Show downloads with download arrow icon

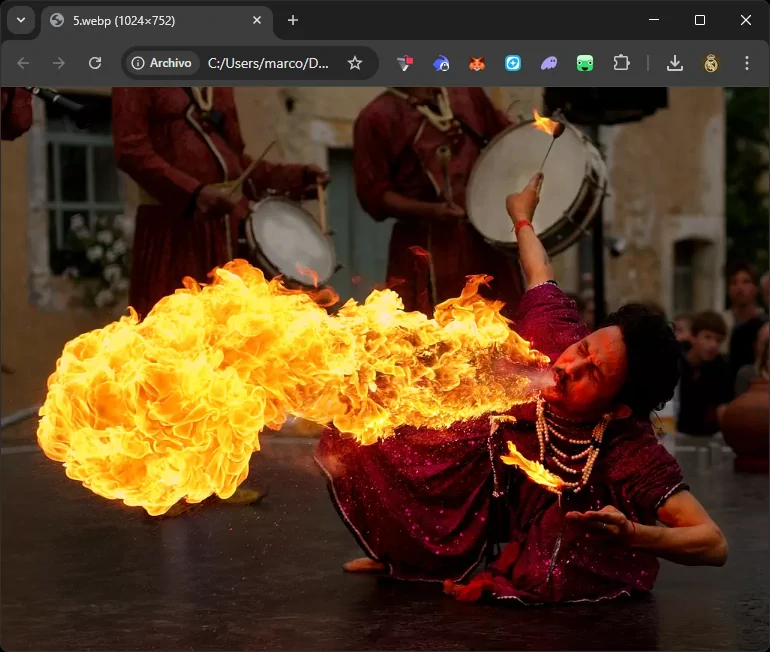(x=675, y=63)
